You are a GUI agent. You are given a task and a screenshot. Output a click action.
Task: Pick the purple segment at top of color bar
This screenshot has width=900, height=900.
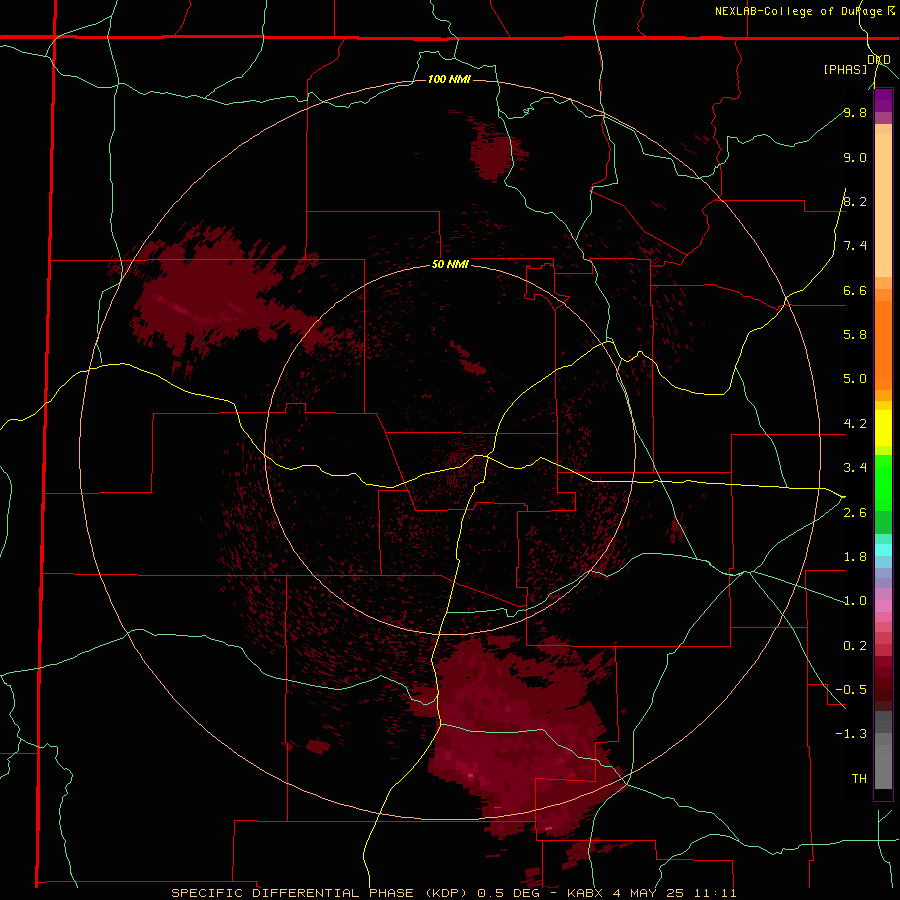[883, 100]
